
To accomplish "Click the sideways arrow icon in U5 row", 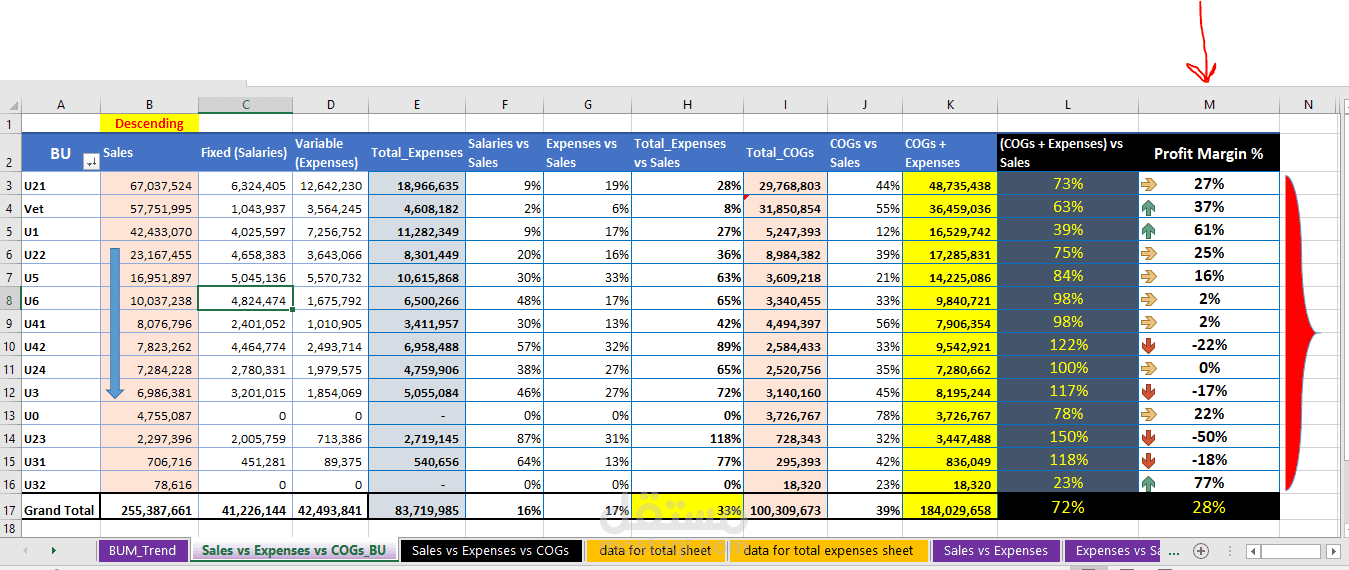I will coord(1148,276).
